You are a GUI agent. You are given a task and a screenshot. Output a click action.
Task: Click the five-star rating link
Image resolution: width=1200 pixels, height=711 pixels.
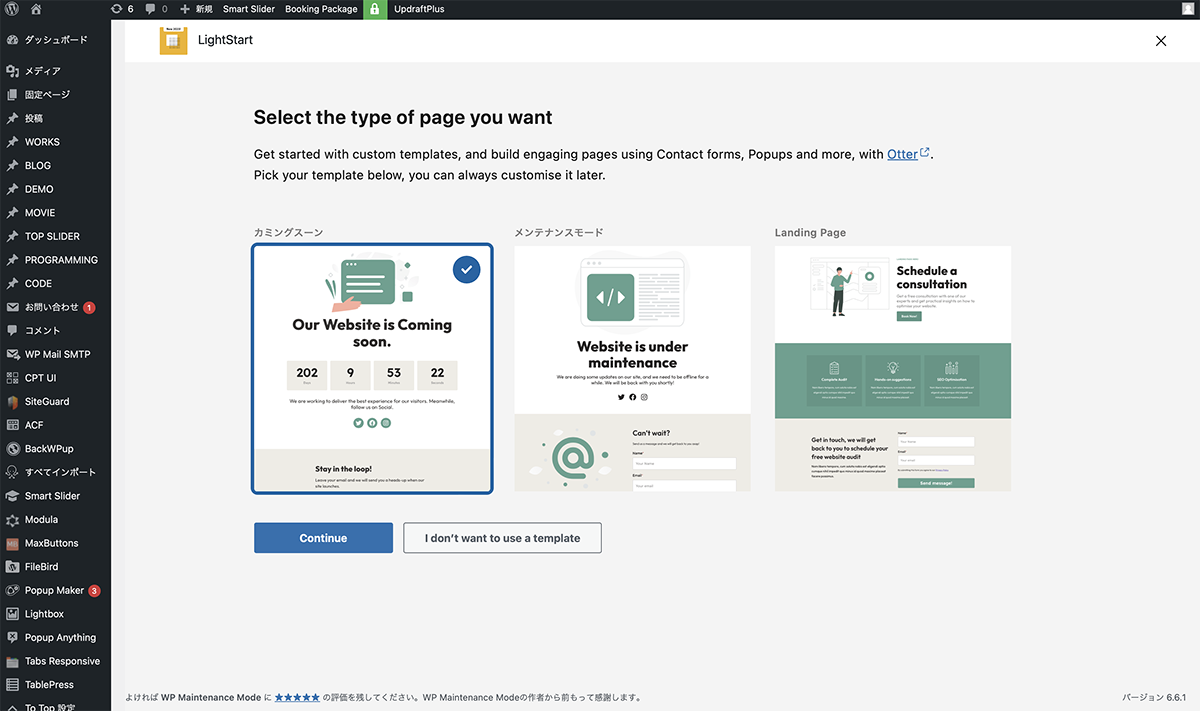coord(297,697)
